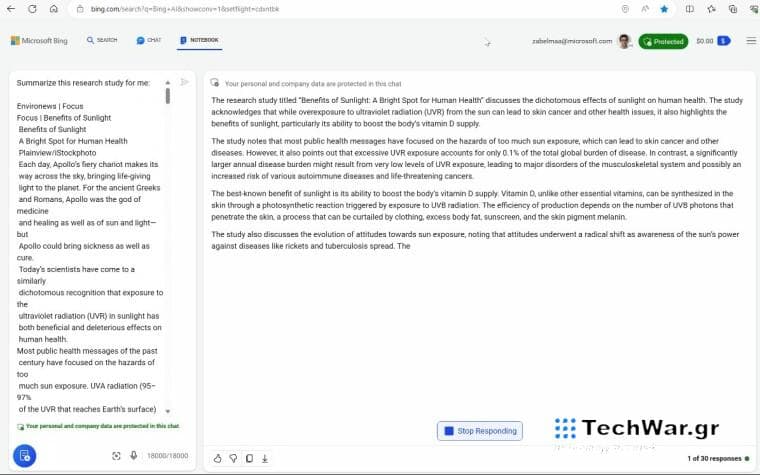The height and width of the screenshot is (475, 760).
Task: Open the user profile picture
Action: click(x=624, y=41)
